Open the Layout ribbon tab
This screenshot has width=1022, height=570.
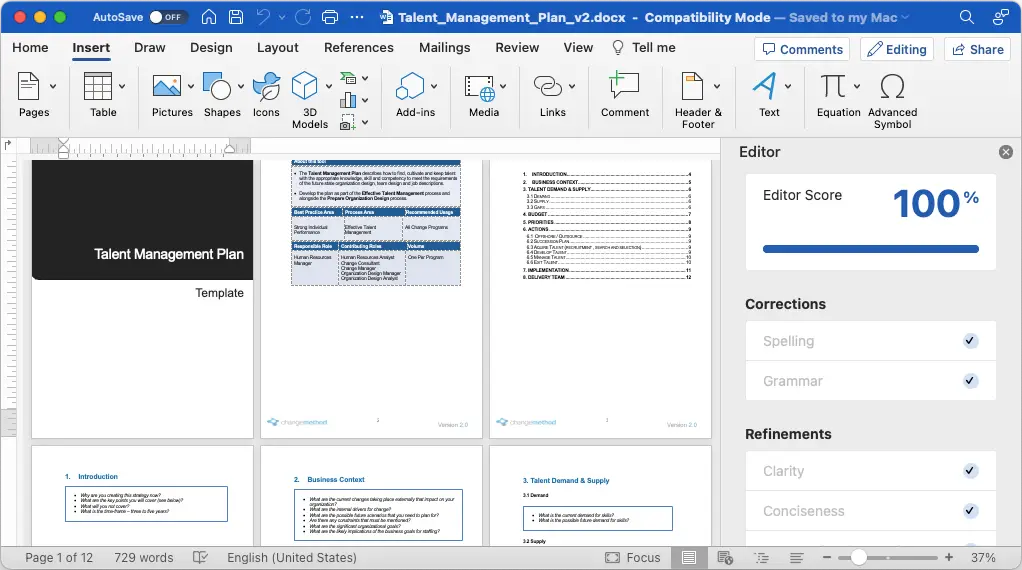tap(278, 48)
